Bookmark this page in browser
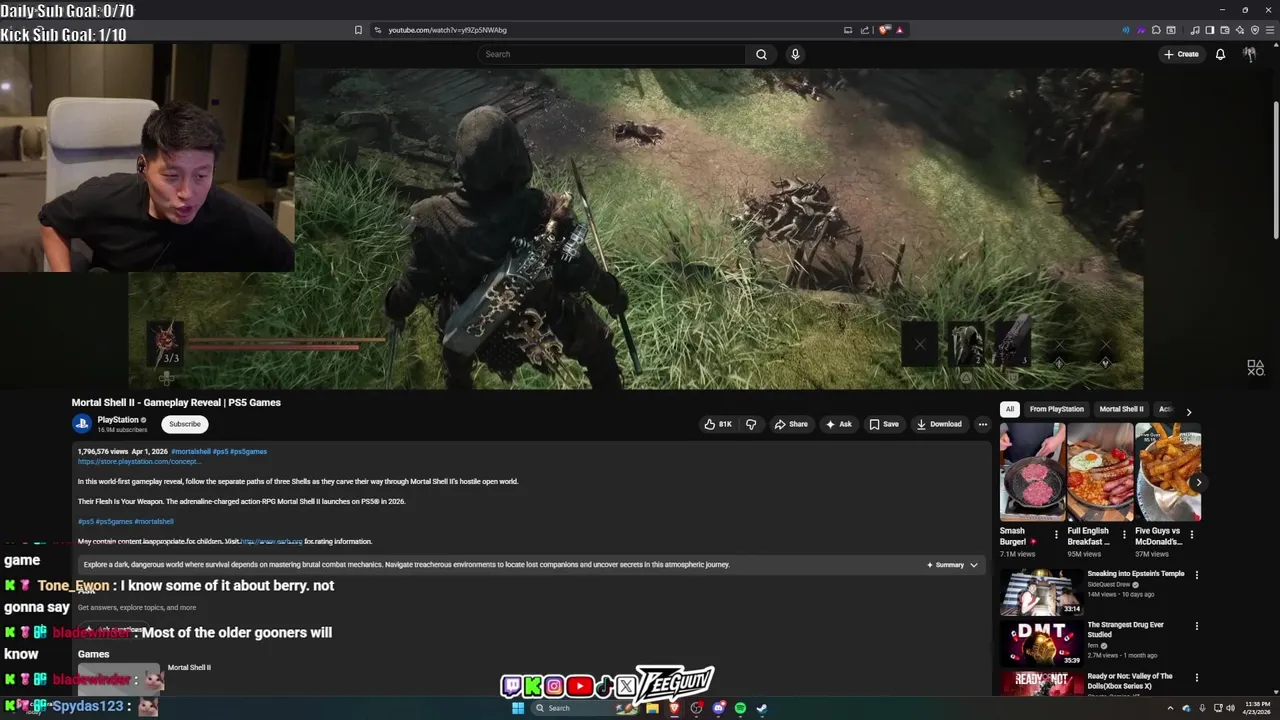 point(358,30)
